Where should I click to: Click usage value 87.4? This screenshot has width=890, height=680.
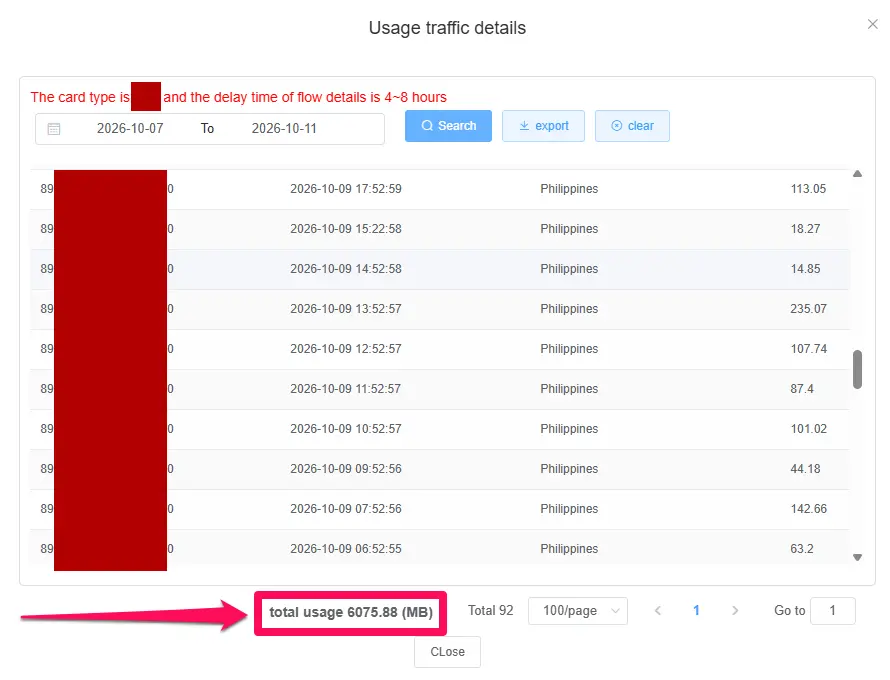click(802, 389)
